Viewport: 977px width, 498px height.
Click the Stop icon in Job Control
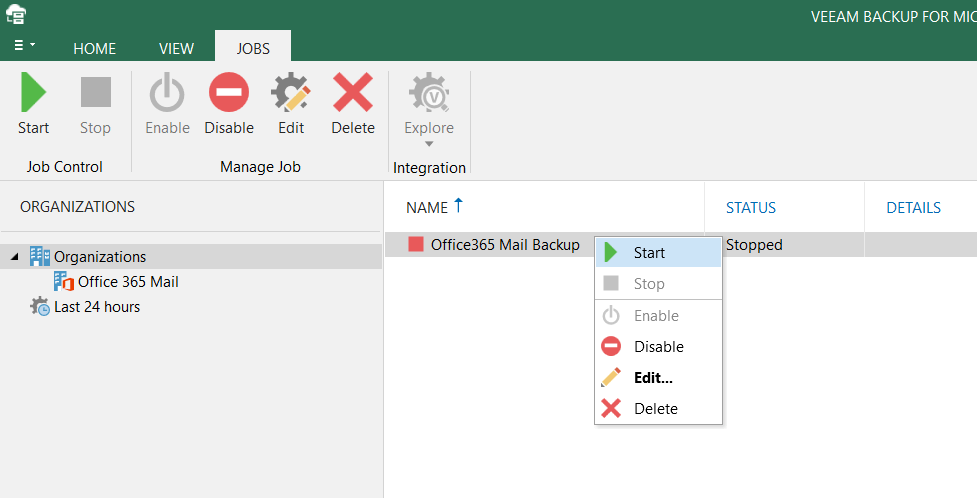tap(95, 94)
